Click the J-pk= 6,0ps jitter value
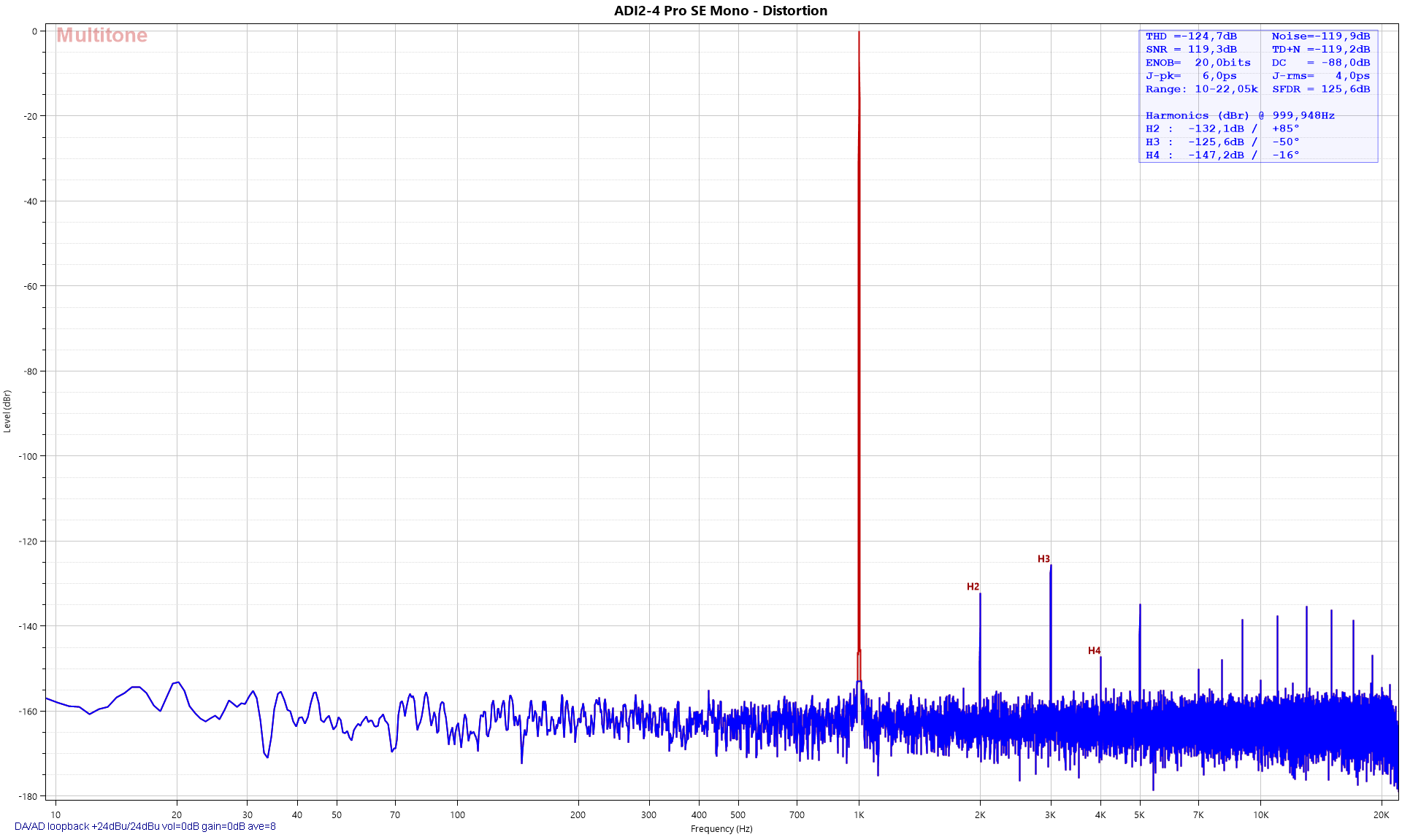This screenshot has width=1402, height=840. coord(1191,76)
